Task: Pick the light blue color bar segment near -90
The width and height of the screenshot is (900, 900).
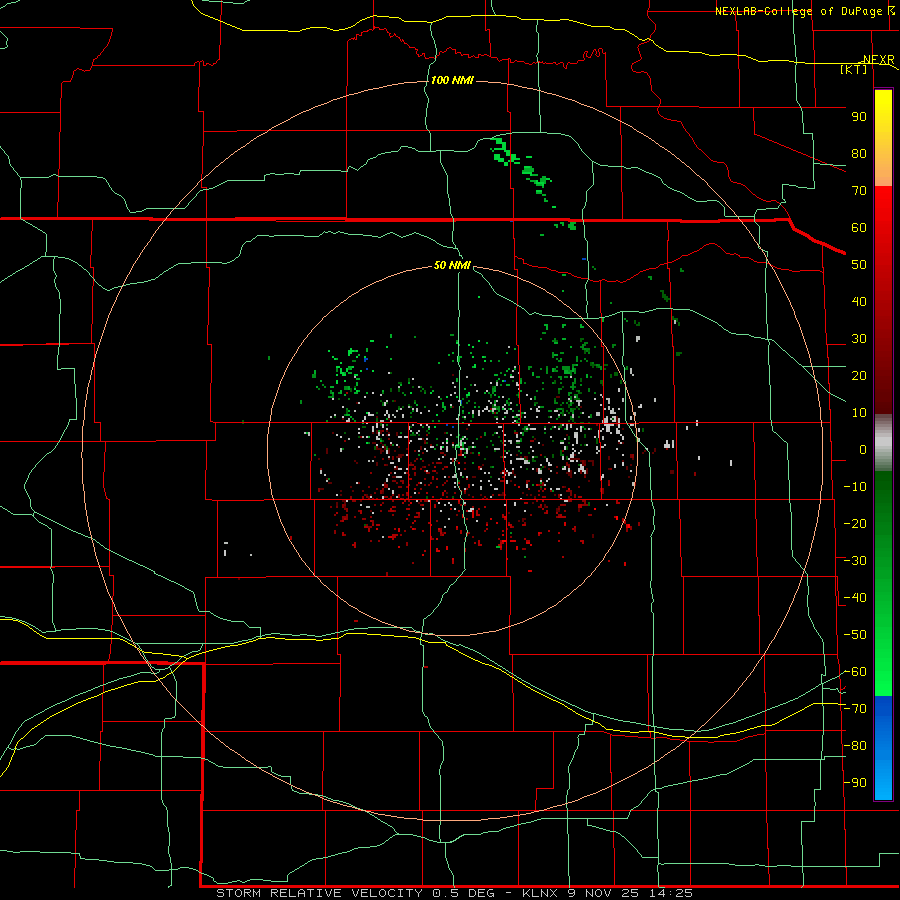Action: click(883, 781)
